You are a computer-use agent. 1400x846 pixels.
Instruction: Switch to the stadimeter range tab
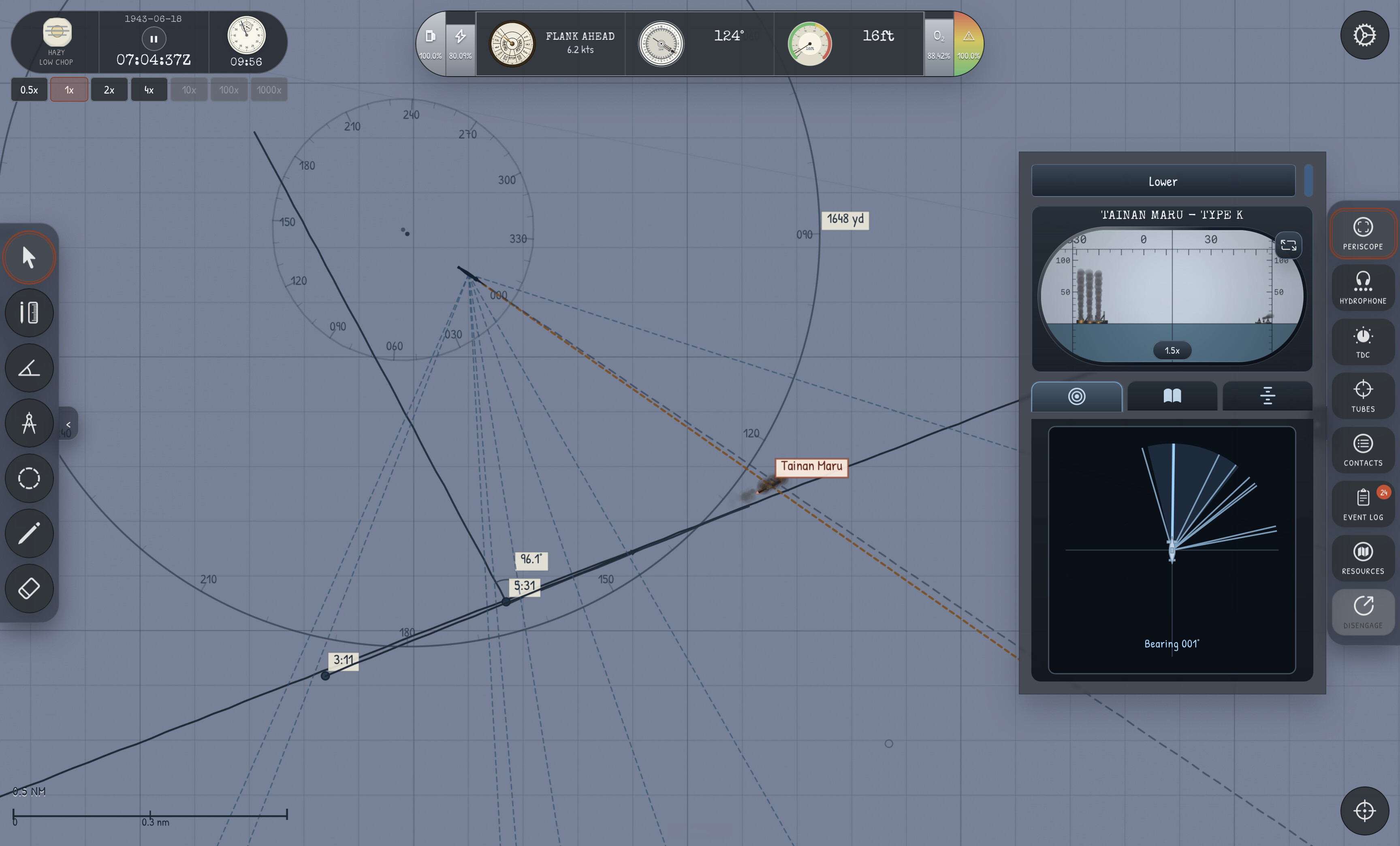click(1267, 396)
